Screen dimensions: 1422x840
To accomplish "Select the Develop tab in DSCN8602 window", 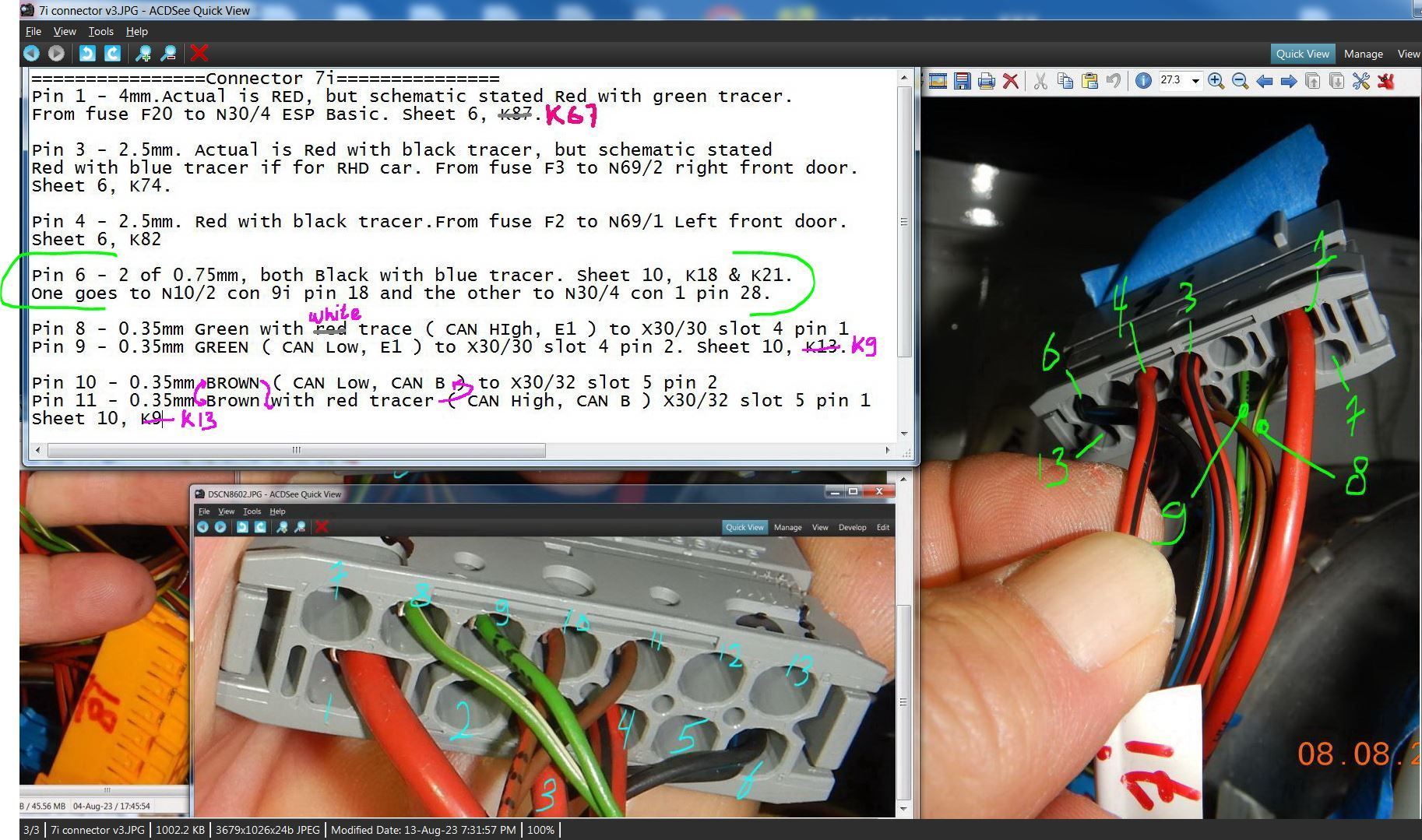I will pos(852,527).
